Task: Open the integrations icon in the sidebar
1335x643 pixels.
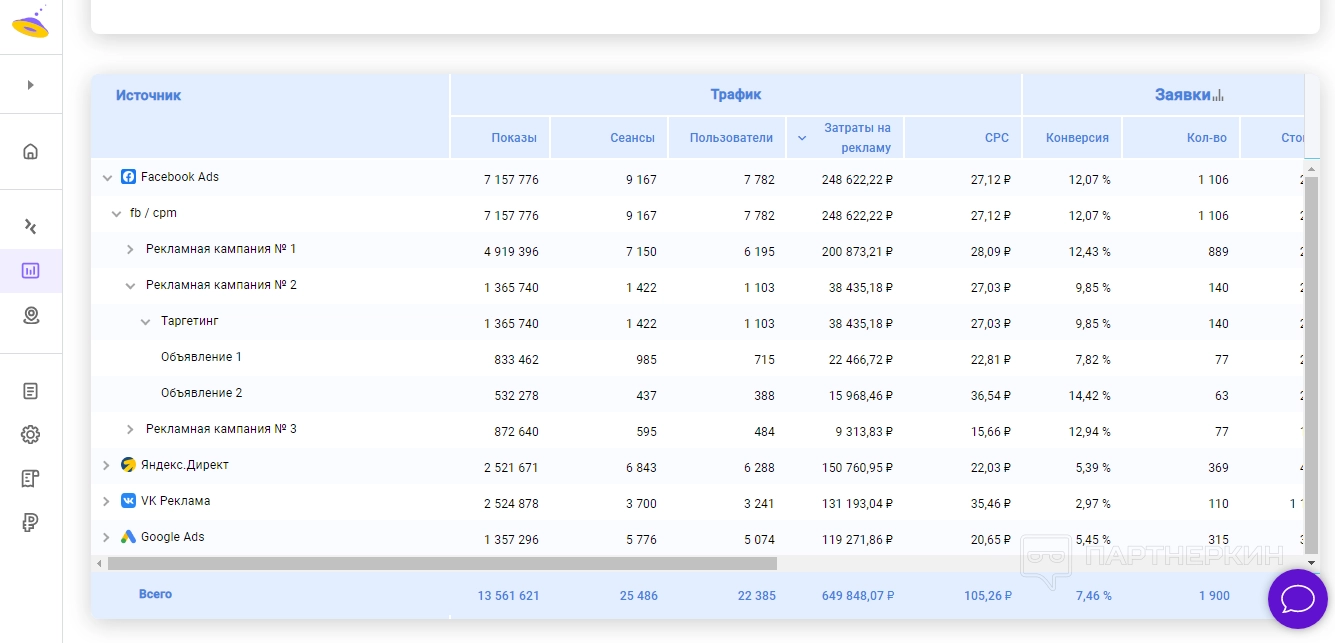Action: click(30, 227)
